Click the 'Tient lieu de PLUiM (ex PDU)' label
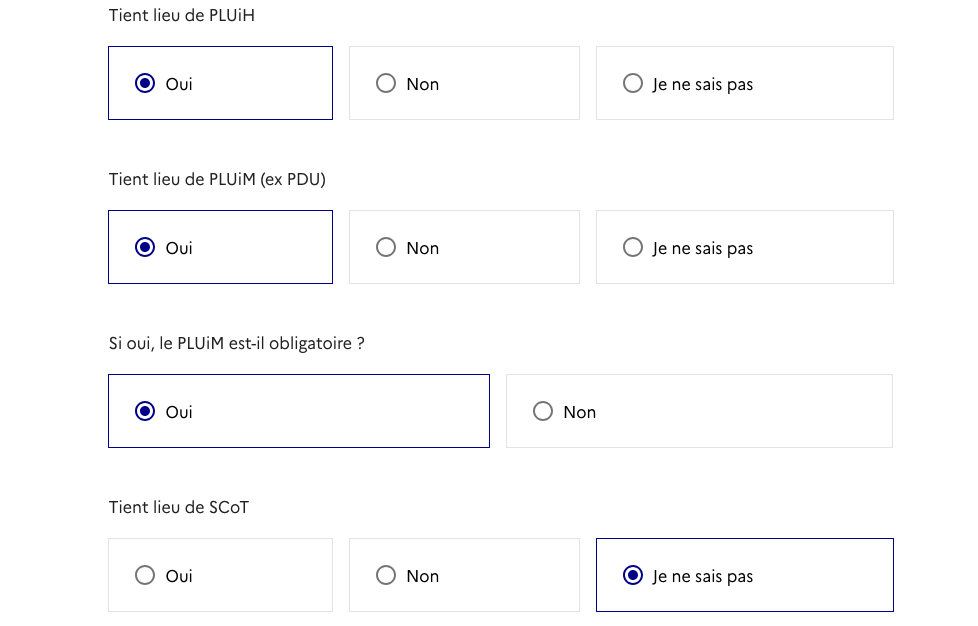Viewport: 978px width, 626px height. click(217, 180)
